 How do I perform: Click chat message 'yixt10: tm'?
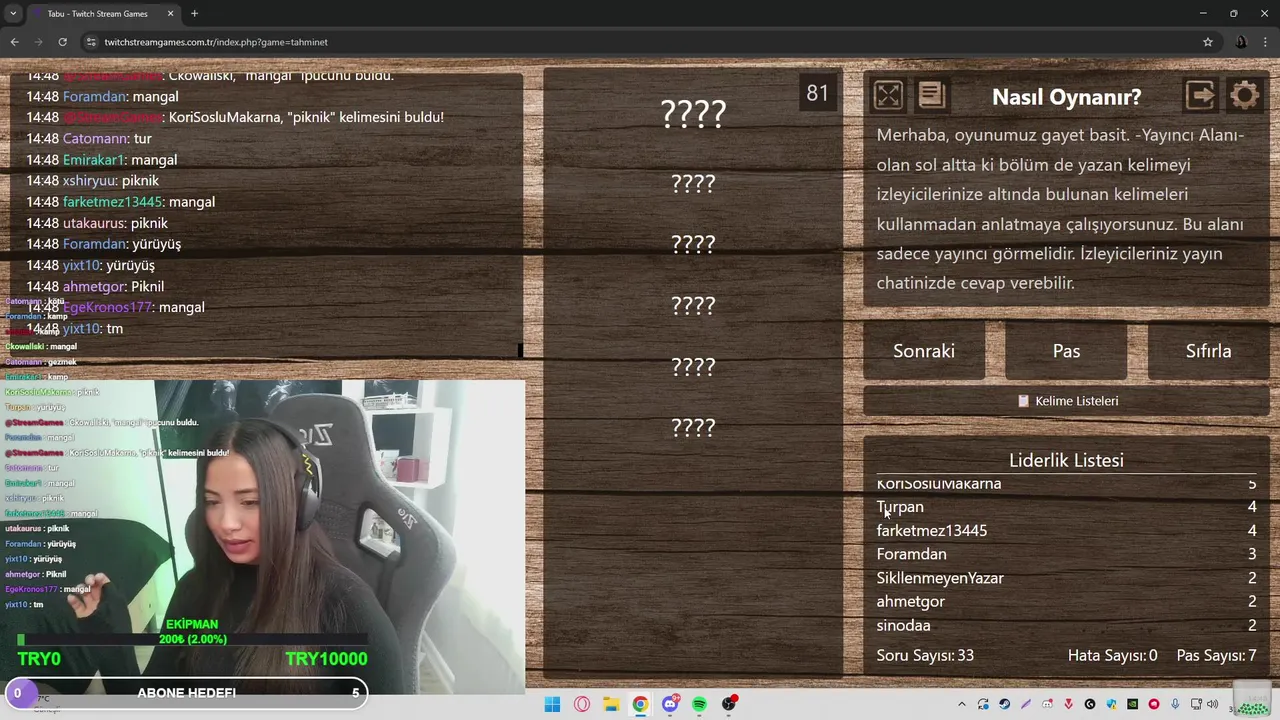(x=75, y=329)
